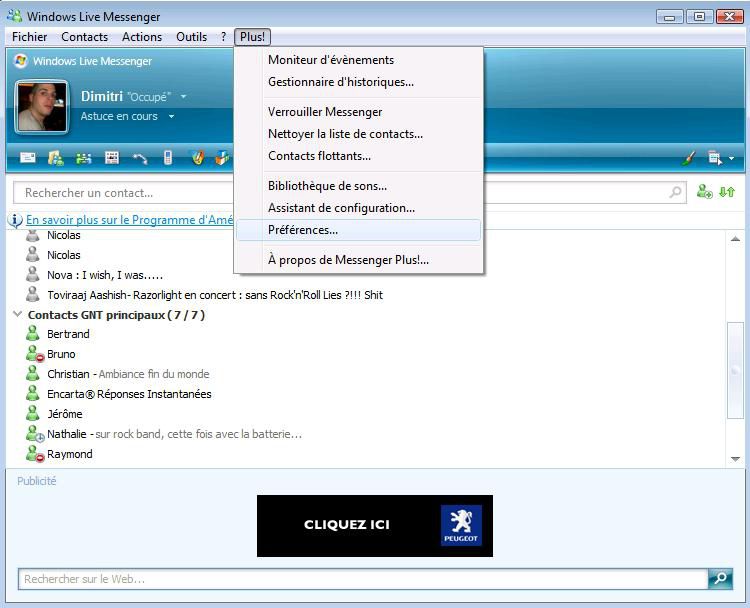Click title bar Messenger icon
The height and width of the screenshot is (608, 750).
pos(14,16)
